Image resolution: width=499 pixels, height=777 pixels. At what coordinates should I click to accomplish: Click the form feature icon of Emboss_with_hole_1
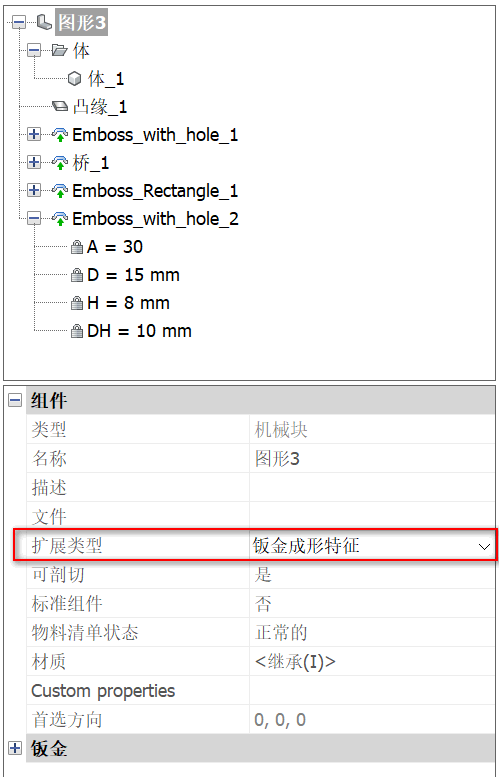tap(59, 135)
